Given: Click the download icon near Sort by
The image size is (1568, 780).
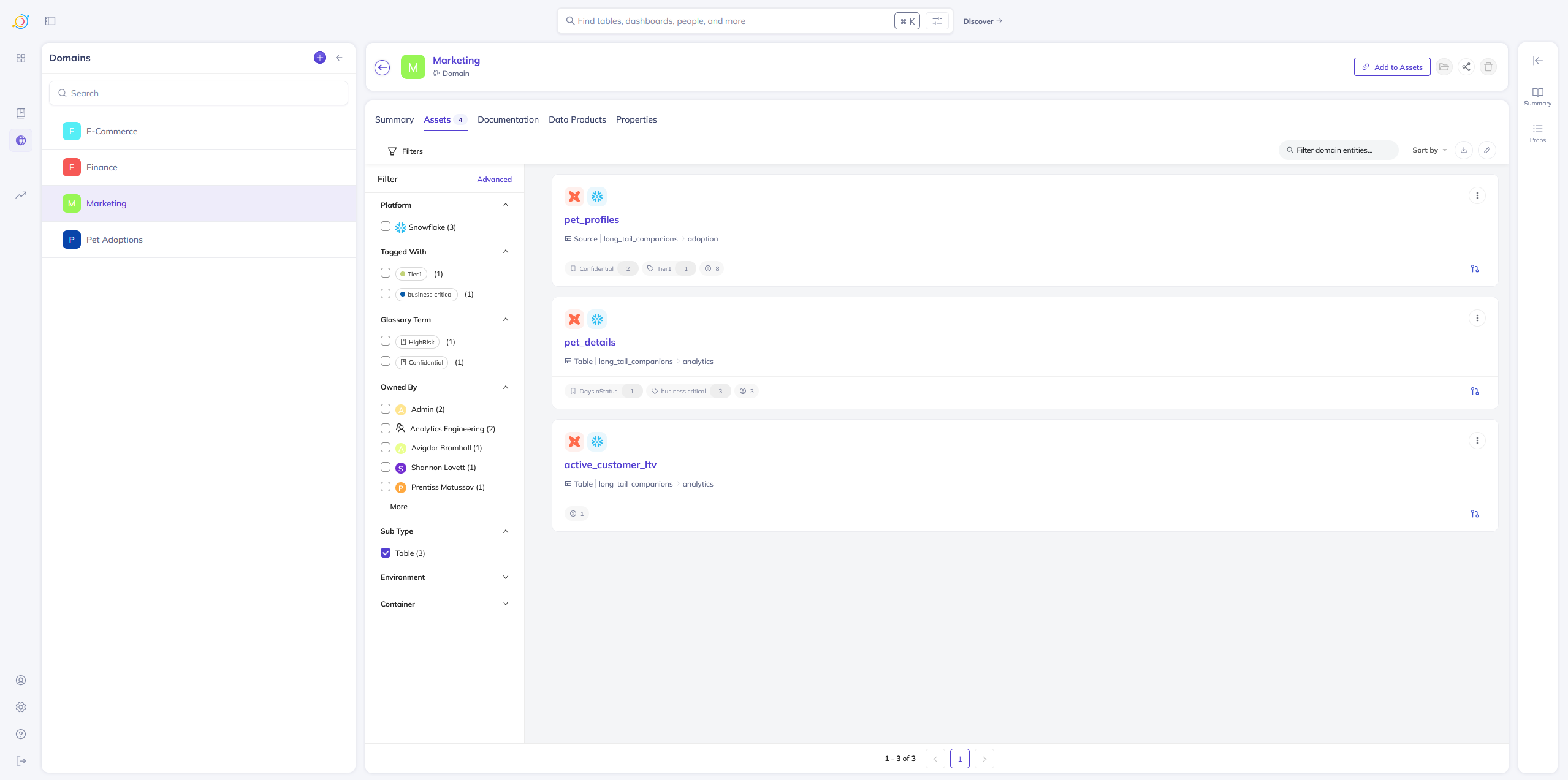Looking at the screenshot, I should coord(1463,150).
